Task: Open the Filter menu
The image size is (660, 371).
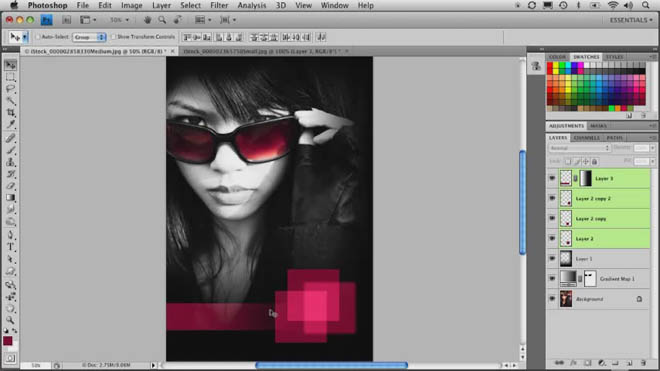Action: tap(219, 5)
